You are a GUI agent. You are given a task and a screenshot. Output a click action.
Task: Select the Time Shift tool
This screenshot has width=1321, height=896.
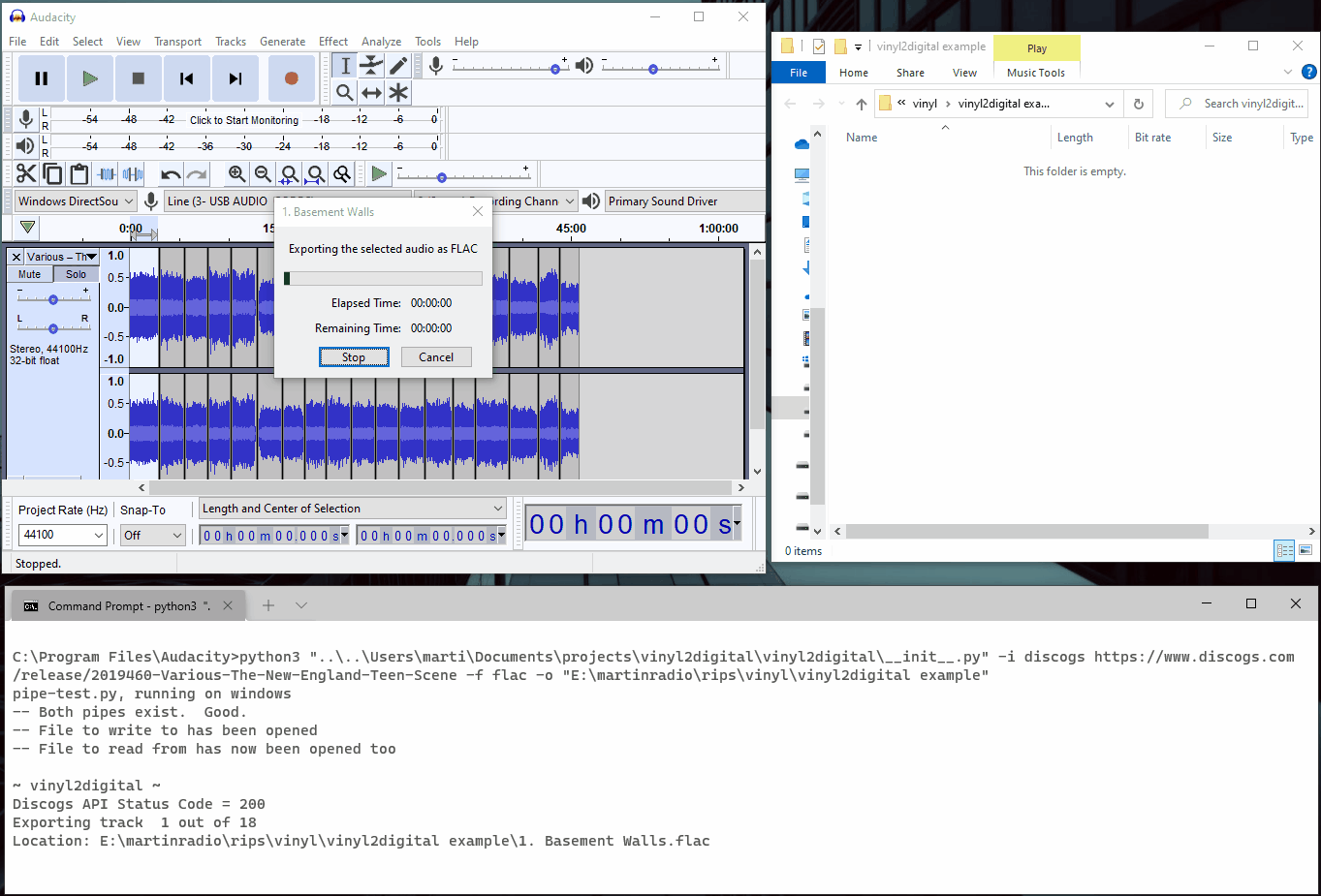coord(372,92)
